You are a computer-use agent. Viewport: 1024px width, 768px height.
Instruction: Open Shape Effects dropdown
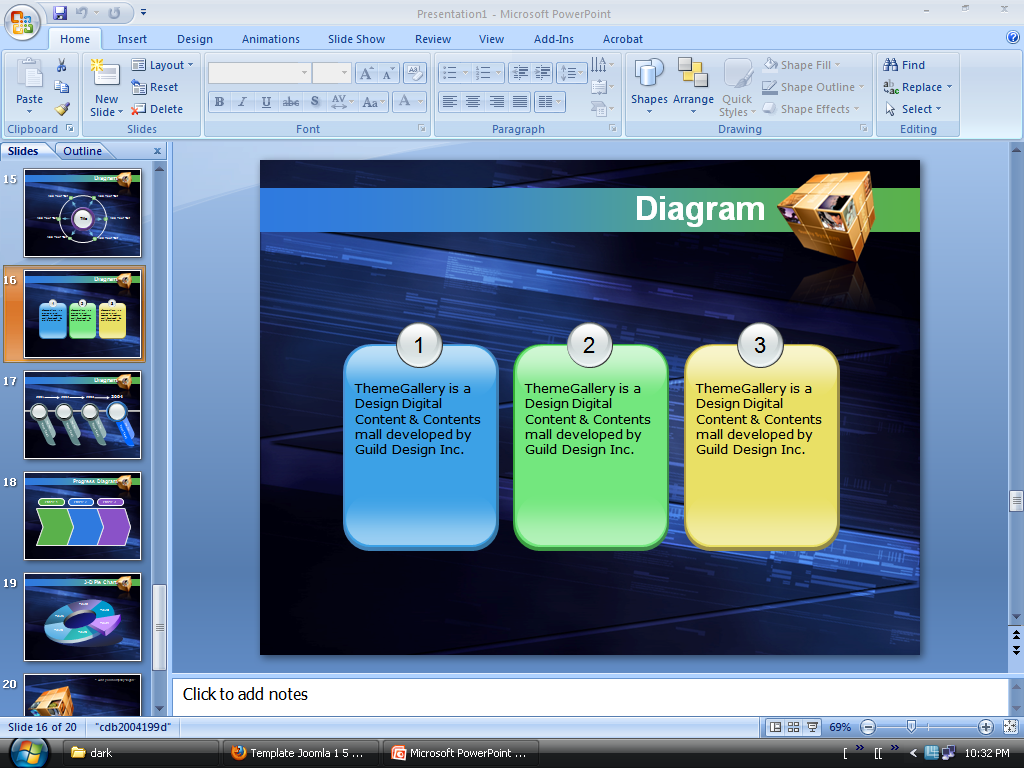coord(811,109)
